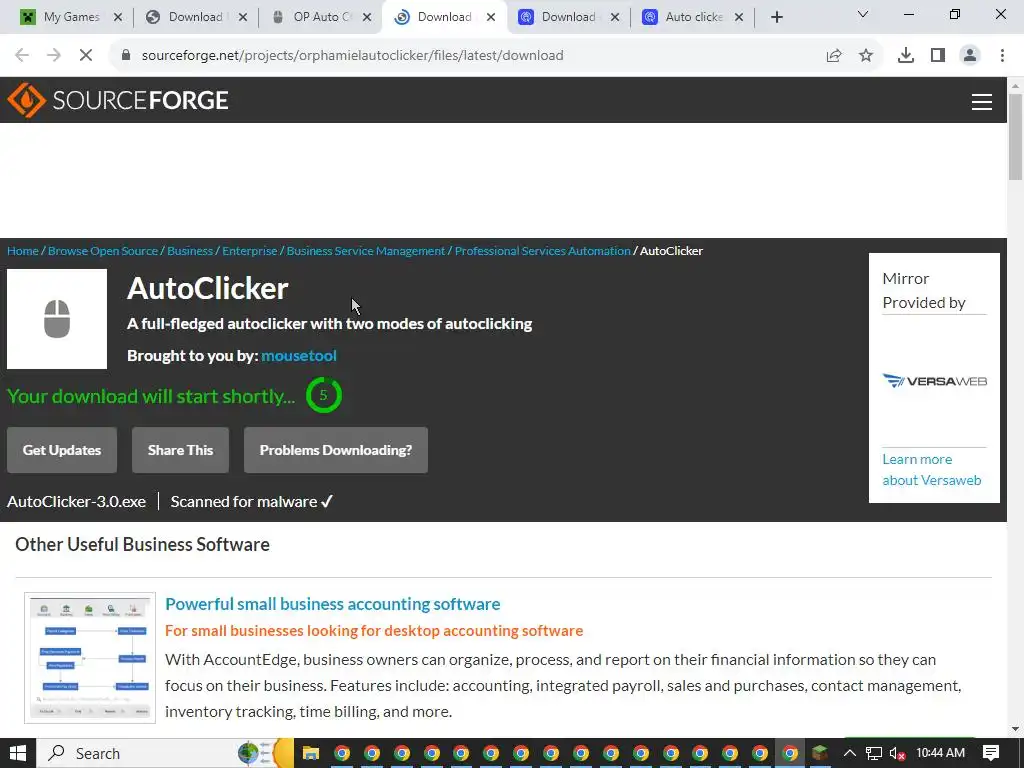Click the accounting software screenshot thumbnail
The height and width of the screenshot is (768, 1024).
pyautogui.click(x=90, y=658)
